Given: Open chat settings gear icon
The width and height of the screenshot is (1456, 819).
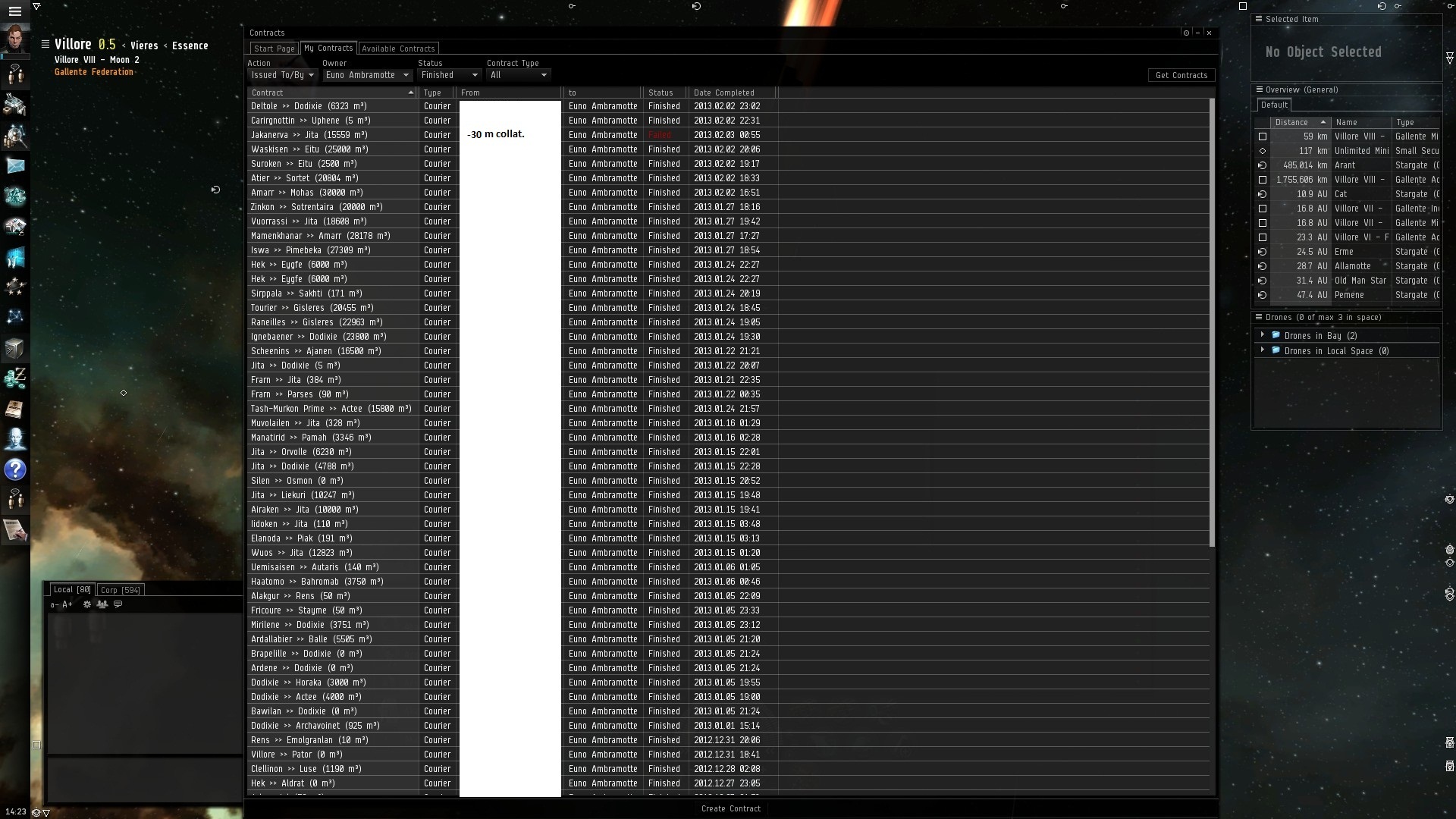Looking at the screenshot, I should pyautogui.click(x=87, y=604).
